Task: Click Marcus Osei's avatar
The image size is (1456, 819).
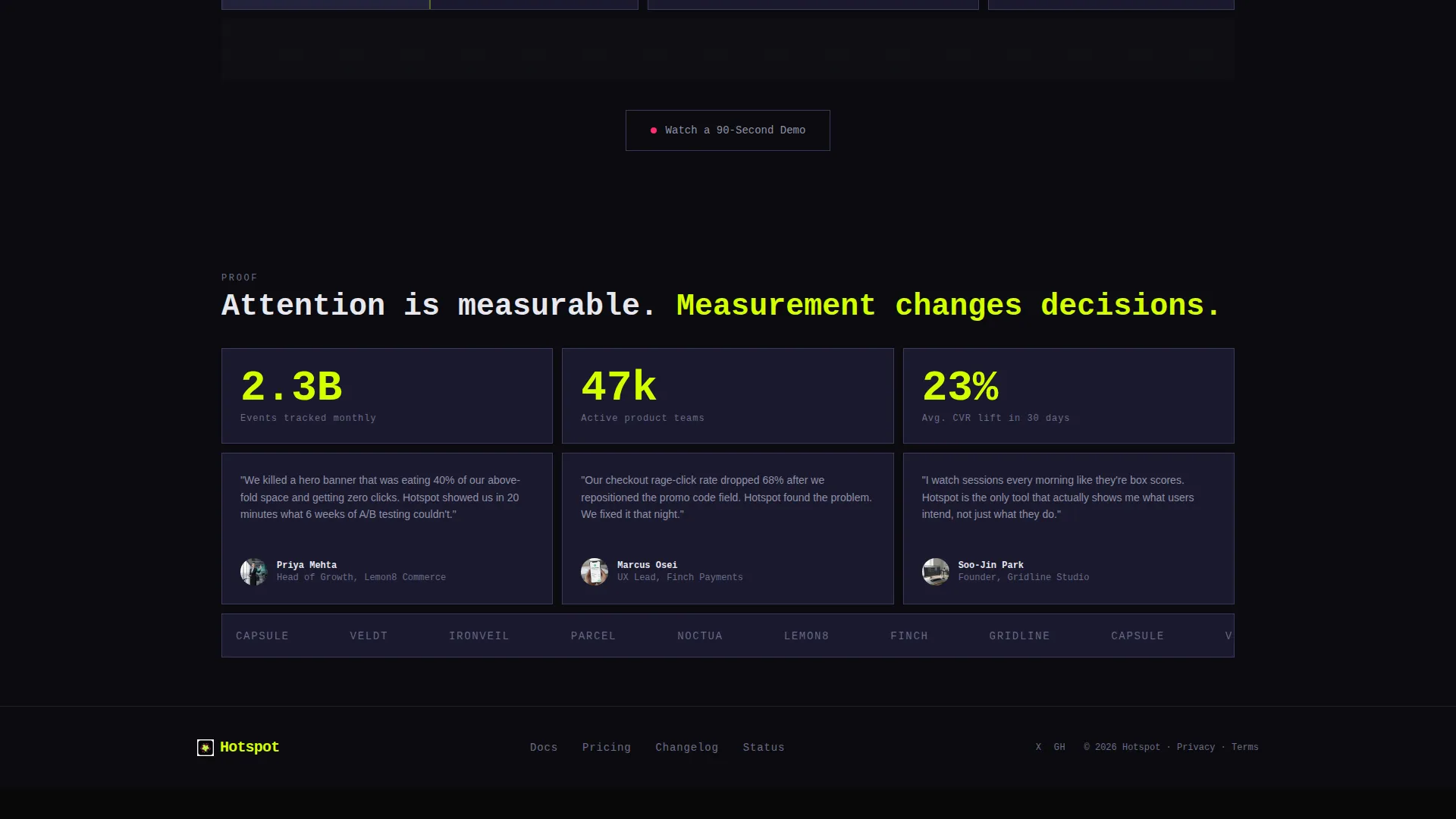Action: (594, 572)
